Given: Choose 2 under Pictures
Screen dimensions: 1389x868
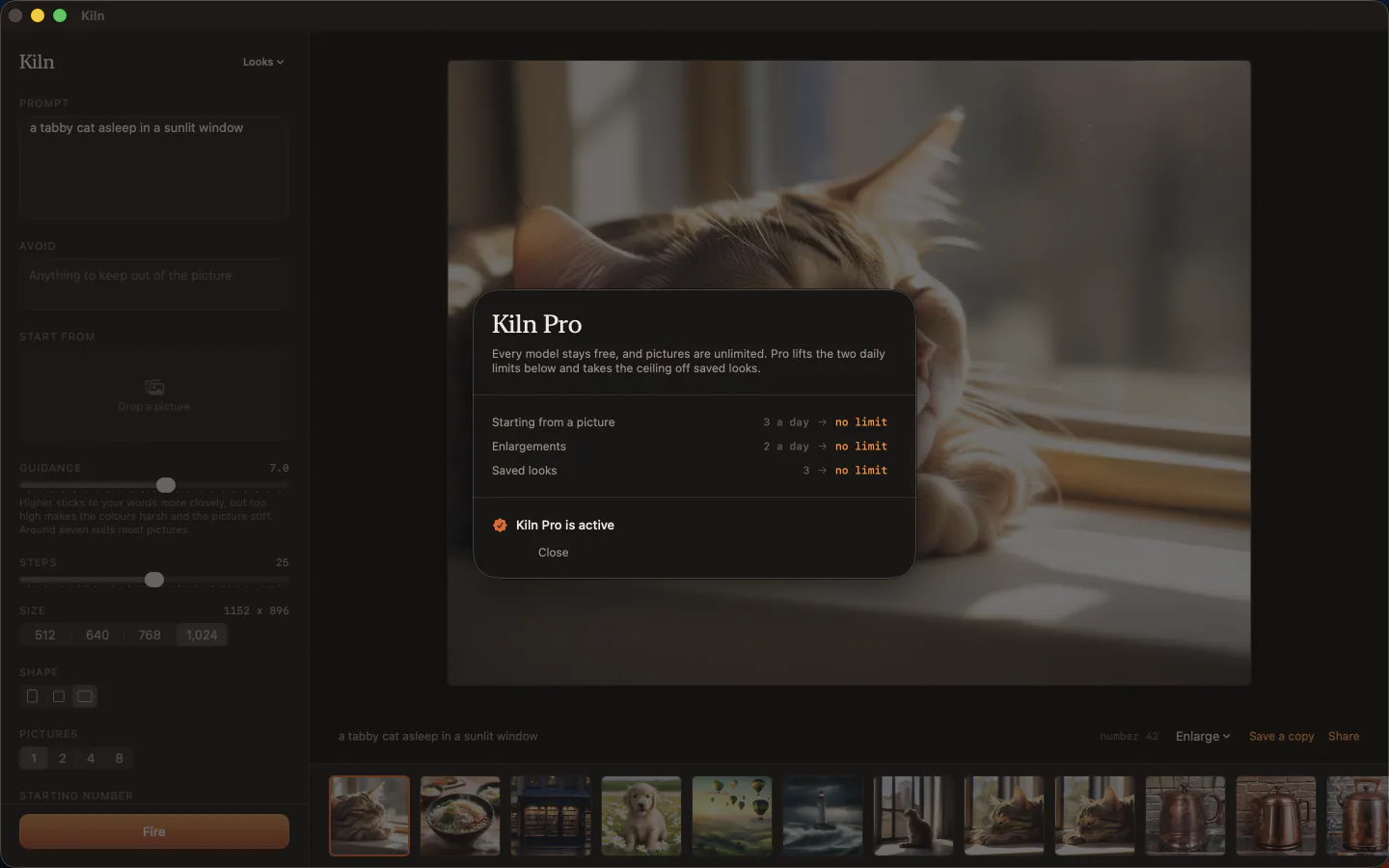Looking at the screenshot, I should pos(63,758).
